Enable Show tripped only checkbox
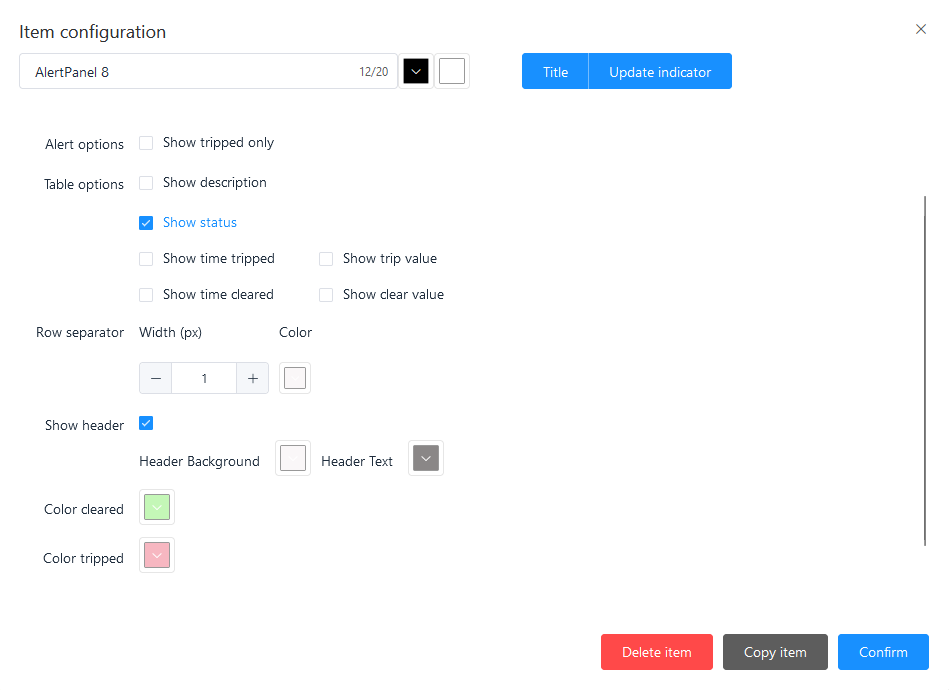Screen dimensions: 949x690 146,143
